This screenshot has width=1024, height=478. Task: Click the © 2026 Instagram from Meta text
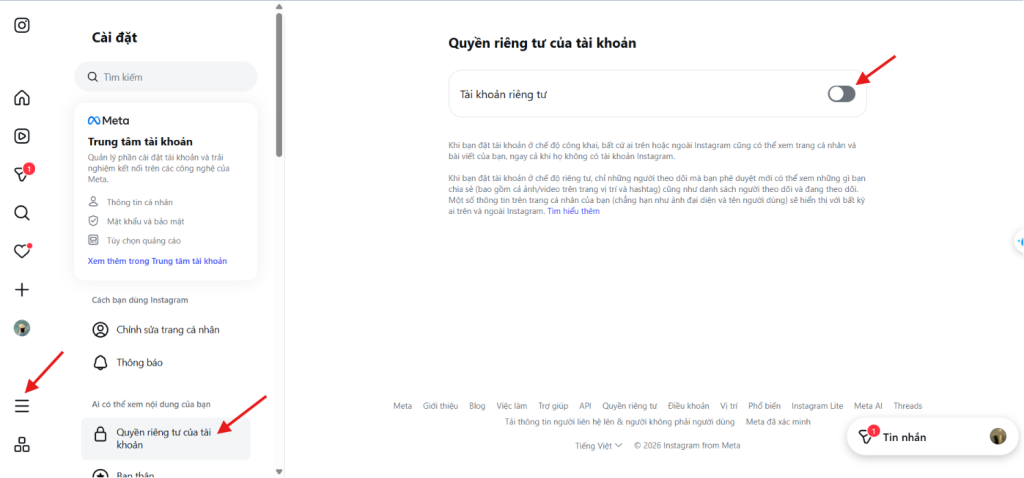pos(687,445)
